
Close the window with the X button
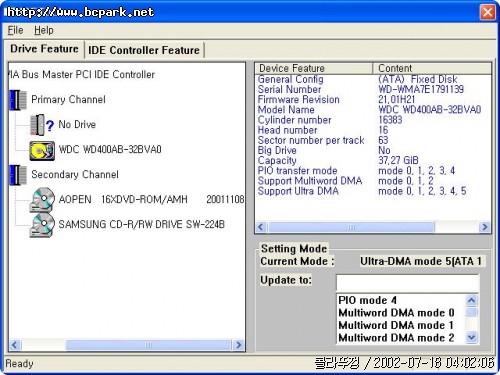487,13
